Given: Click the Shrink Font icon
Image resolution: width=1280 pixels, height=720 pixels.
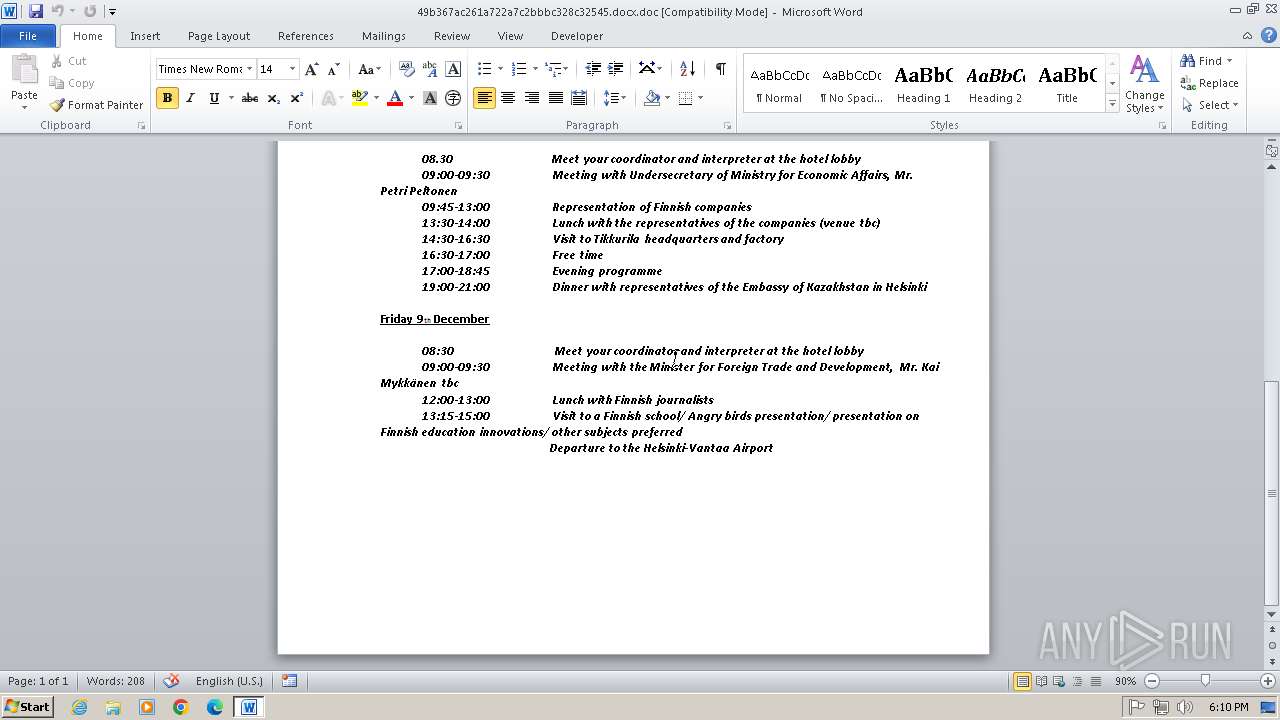Looking at the screenshot, I should [x=334, y=69].
